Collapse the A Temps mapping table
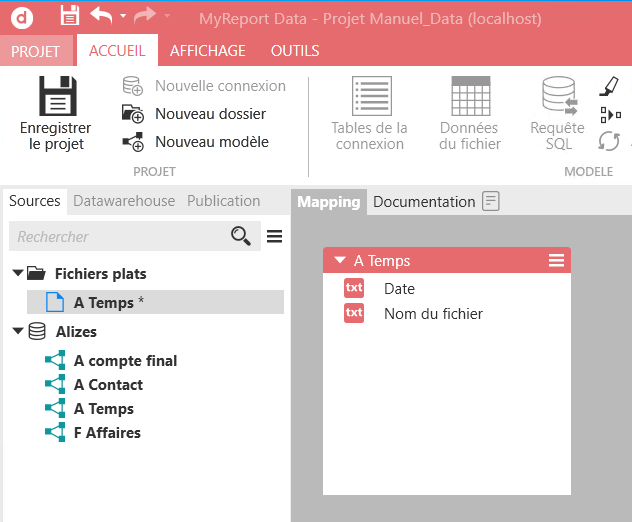Viewport: 632px width, 522px height. point(340,261)
